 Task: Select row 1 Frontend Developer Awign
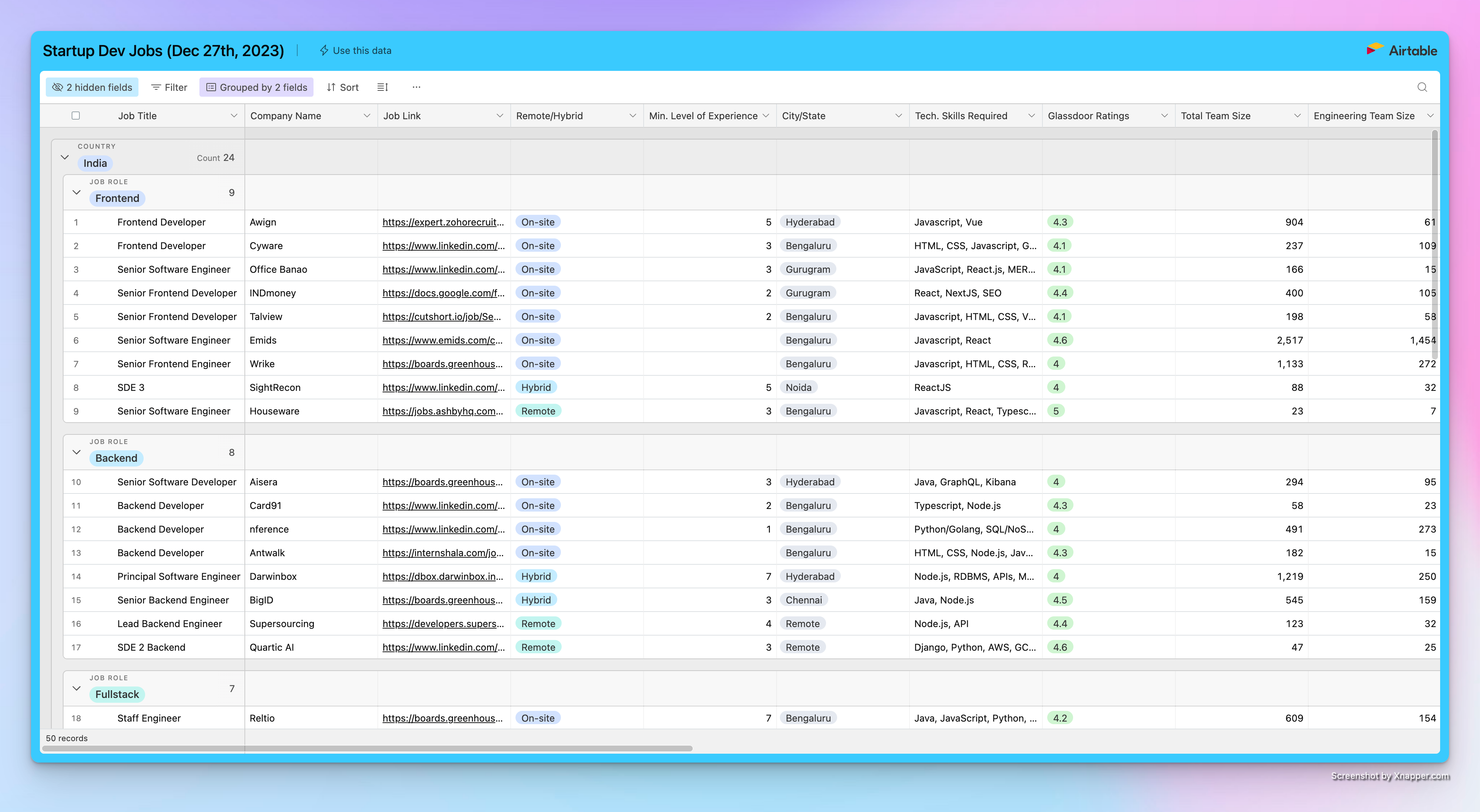pyautogui.click(x=76, y=222)
